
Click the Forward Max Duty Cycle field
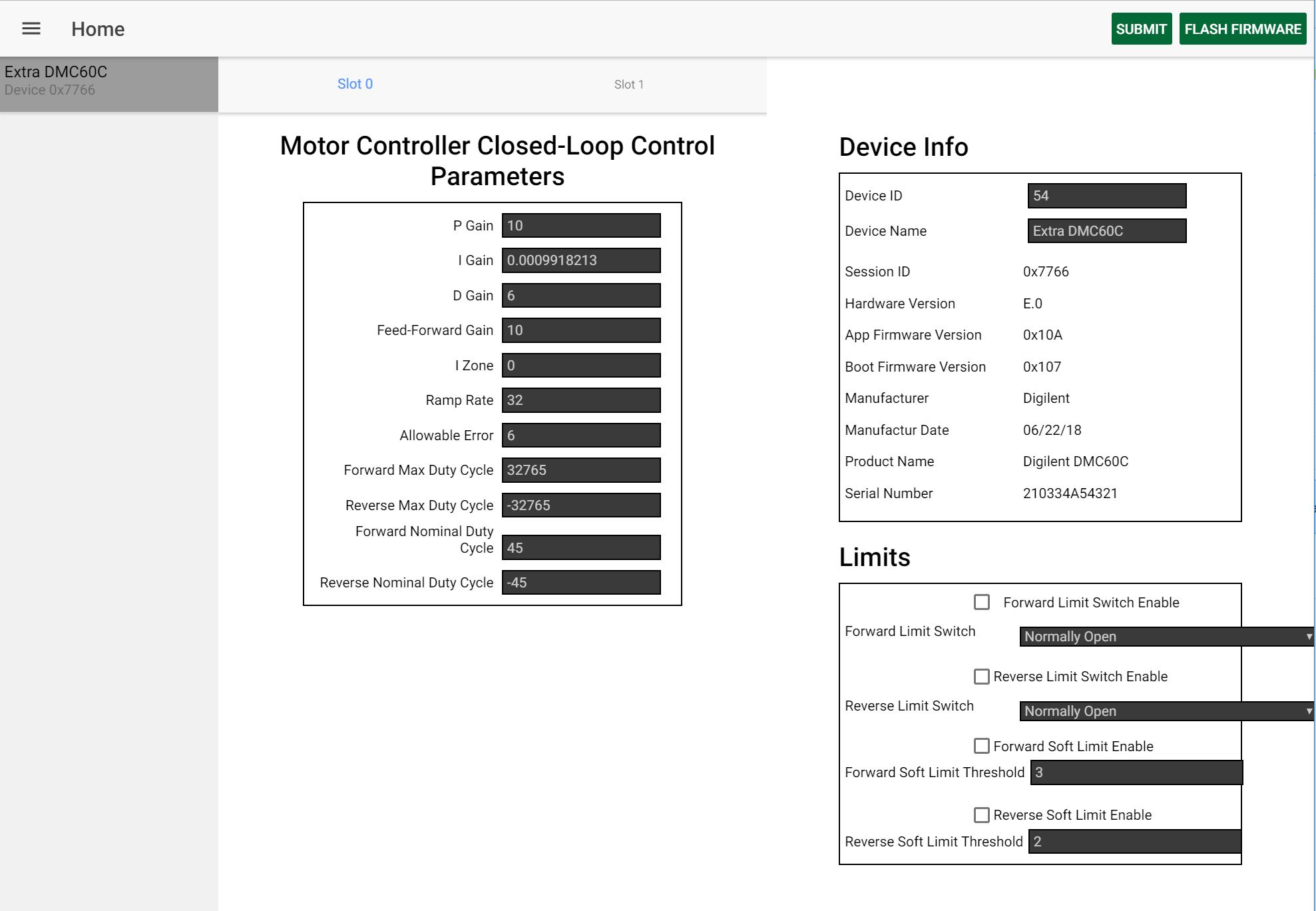pyautogui.click(x=581, y=470)
